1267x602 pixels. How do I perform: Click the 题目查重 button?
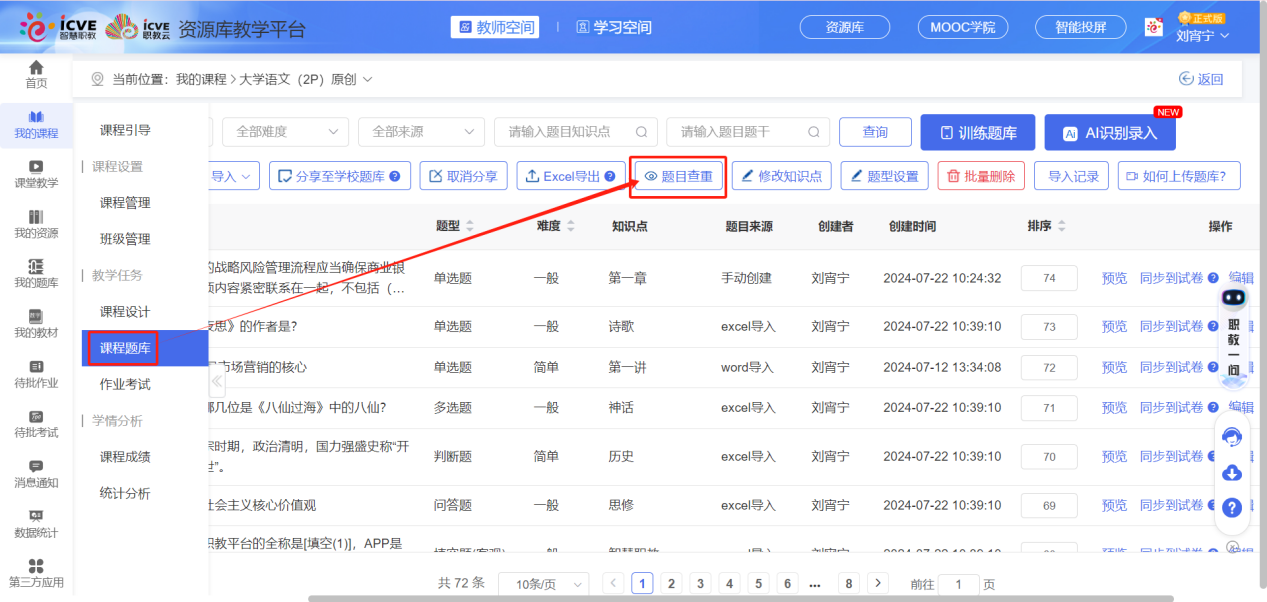pos(678,176)
